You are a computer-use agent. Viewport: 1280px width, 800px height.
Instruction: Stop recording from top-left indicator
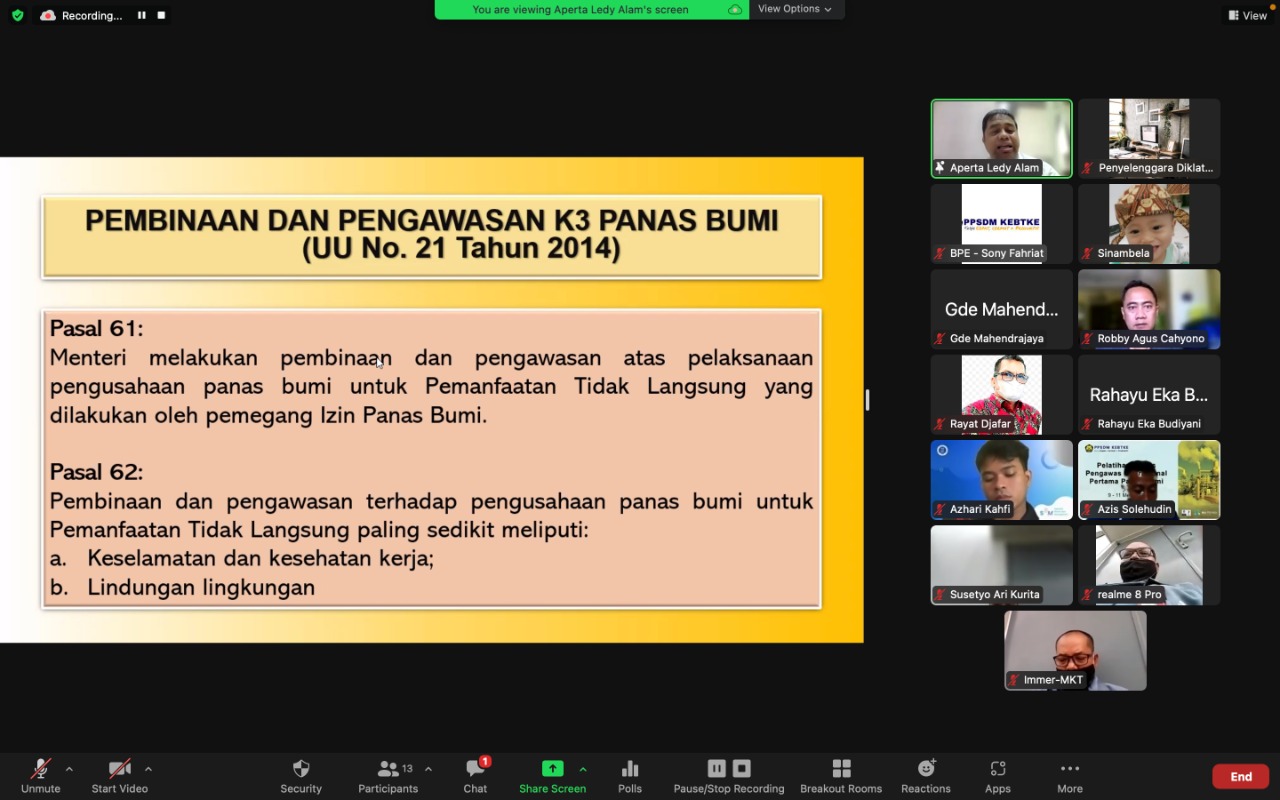coord(161,15)
